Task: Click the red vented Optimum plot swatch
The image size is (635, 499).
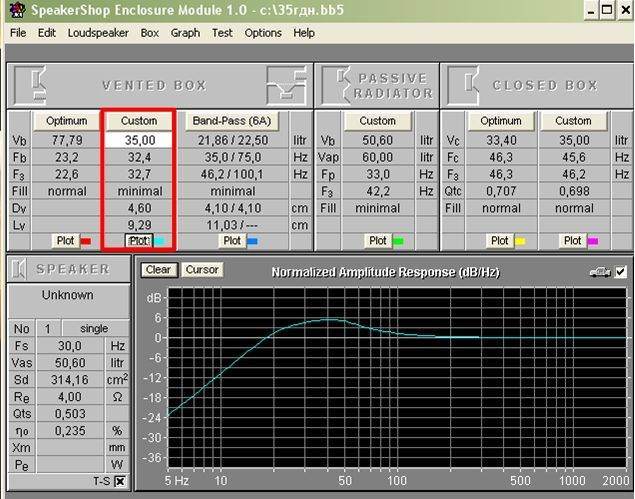Action: [x=86, y=241]
